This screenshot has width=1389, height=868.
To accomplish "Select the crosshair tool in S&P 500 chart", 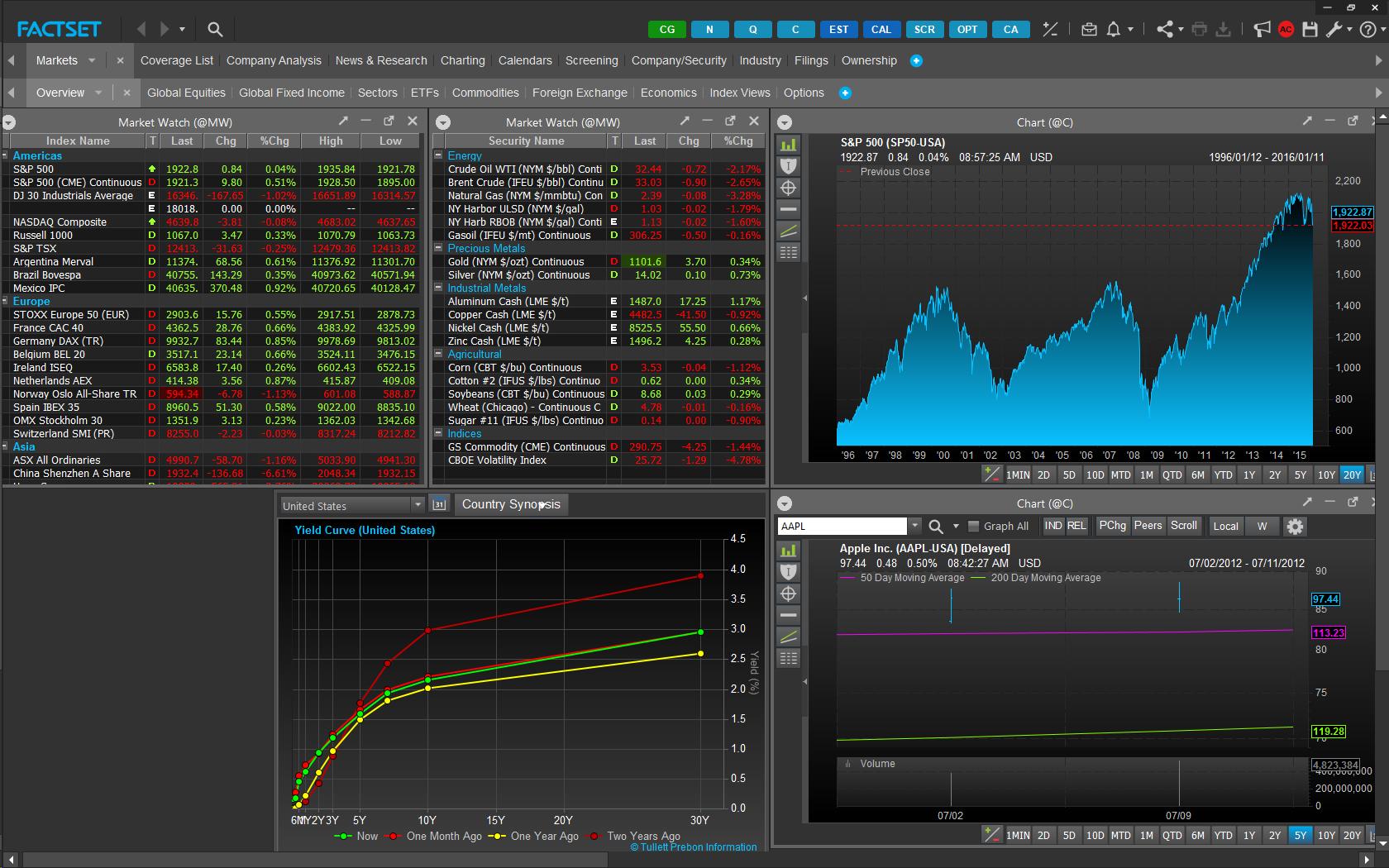I will point(789,188).
